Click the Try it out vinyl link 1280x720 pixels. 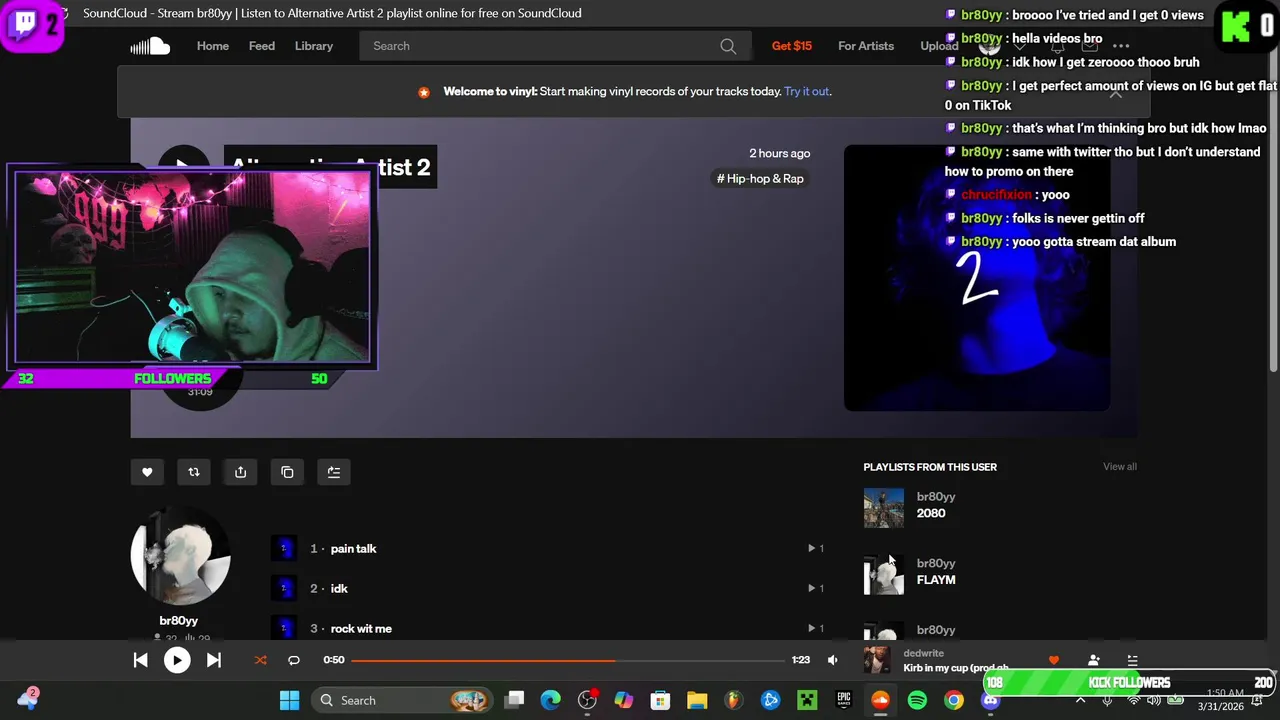806,91
